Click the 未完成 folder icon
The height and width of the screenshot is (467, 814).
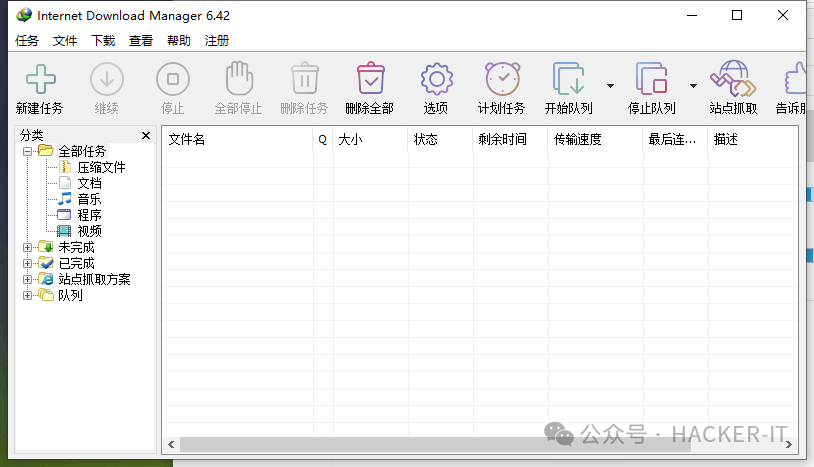coord(46,246)
